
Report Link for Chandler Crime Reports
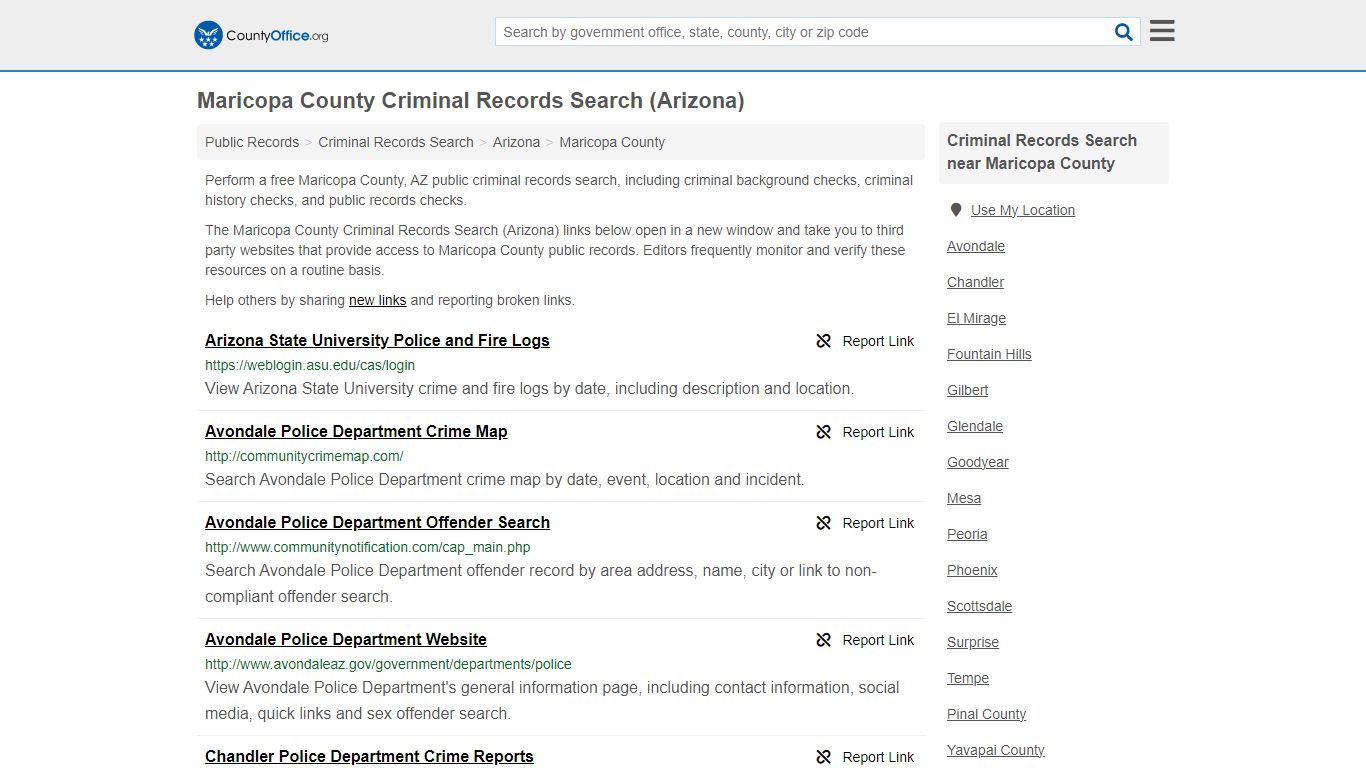878,757
